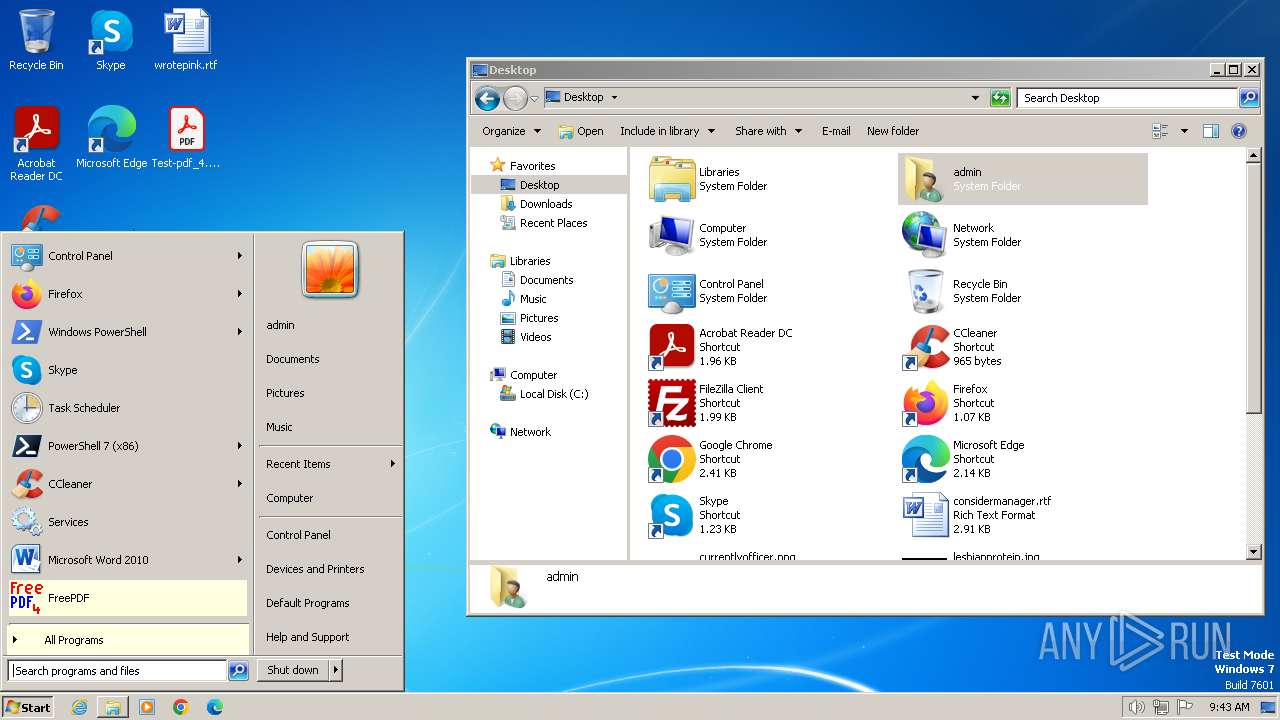Show the preview pane in Explorer
This screenshot has height=720, width=1280.
coord(1211,131)
